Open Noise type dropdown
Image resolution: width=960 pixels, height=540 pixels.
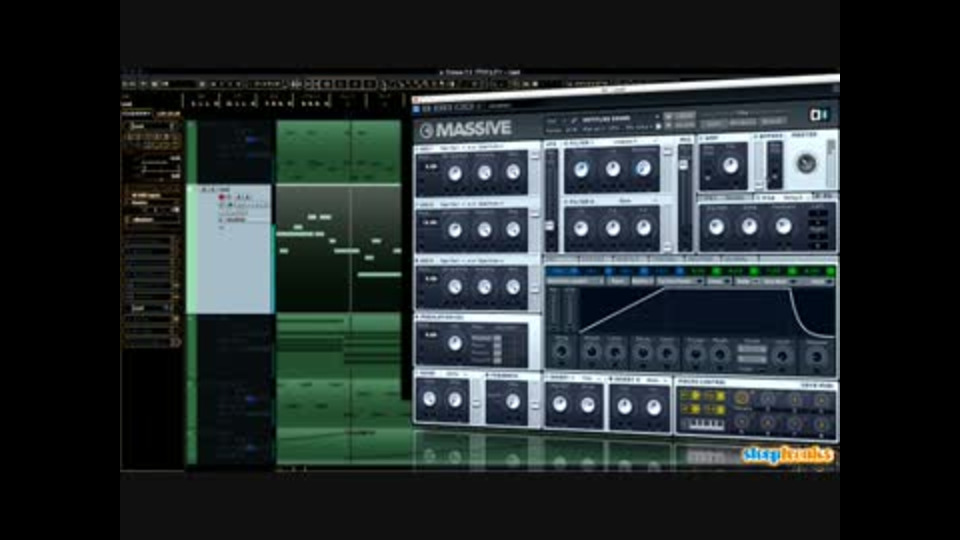pyautogui.click(x=456, y=373)
